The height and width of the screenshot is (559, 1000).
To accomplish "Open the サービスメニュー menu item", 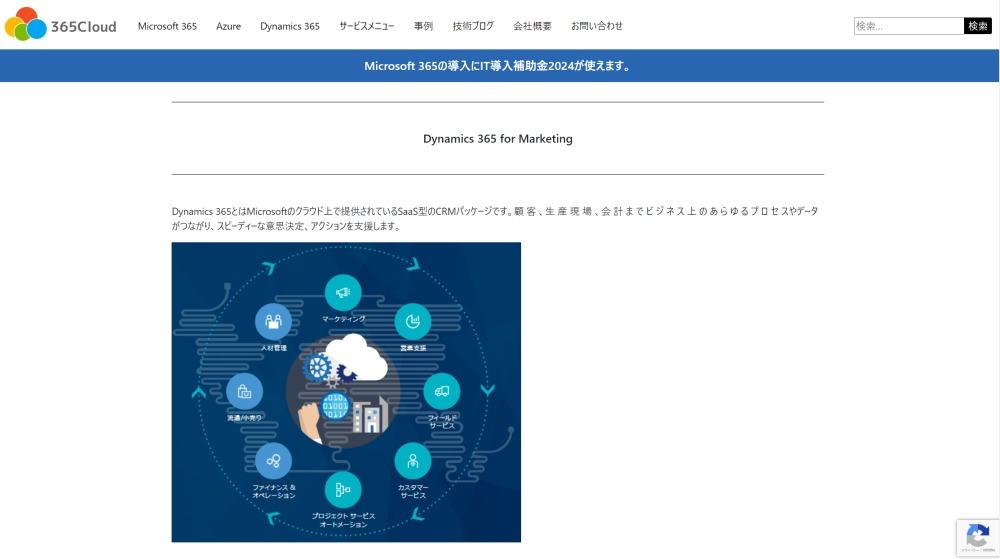I will pos(367,26).
